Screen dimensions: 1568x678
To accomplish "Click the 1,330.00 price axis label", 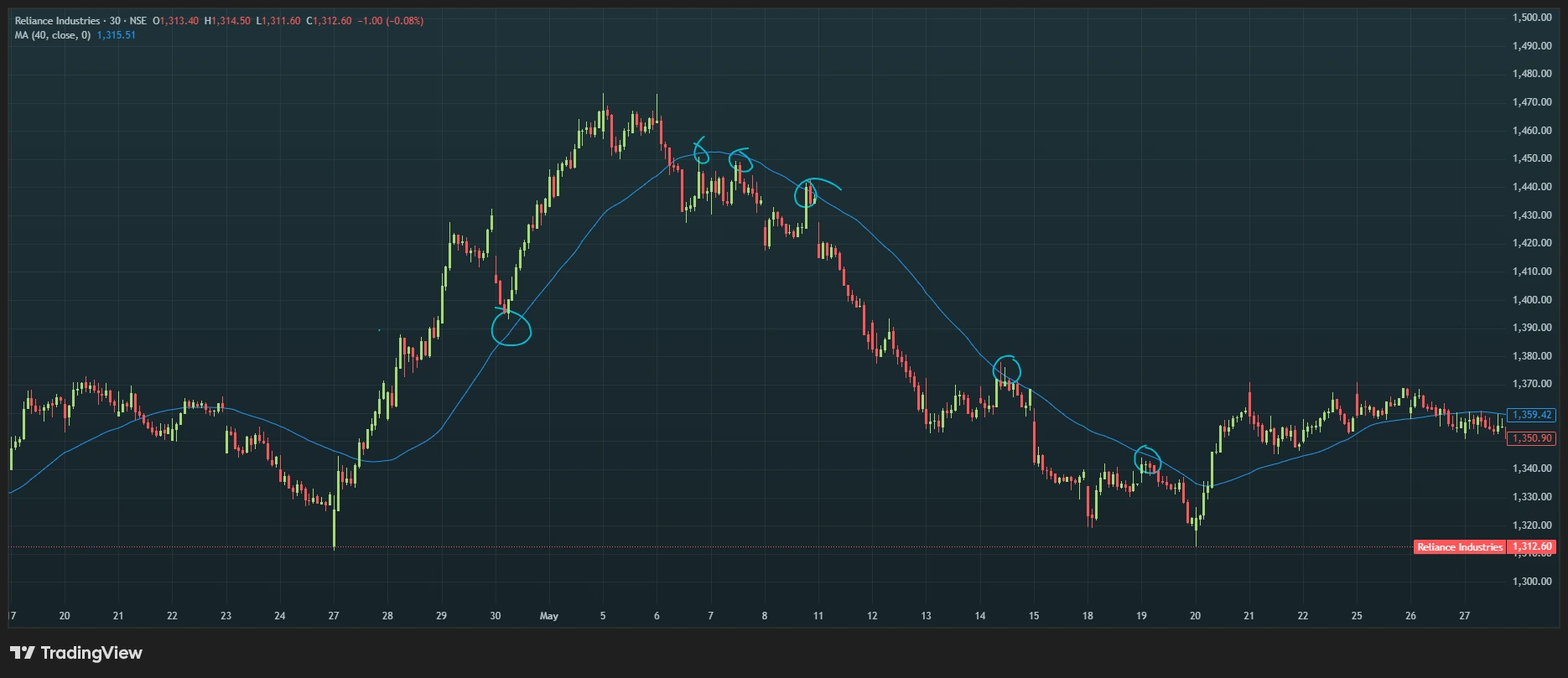I will click(x=1532, y=497).
